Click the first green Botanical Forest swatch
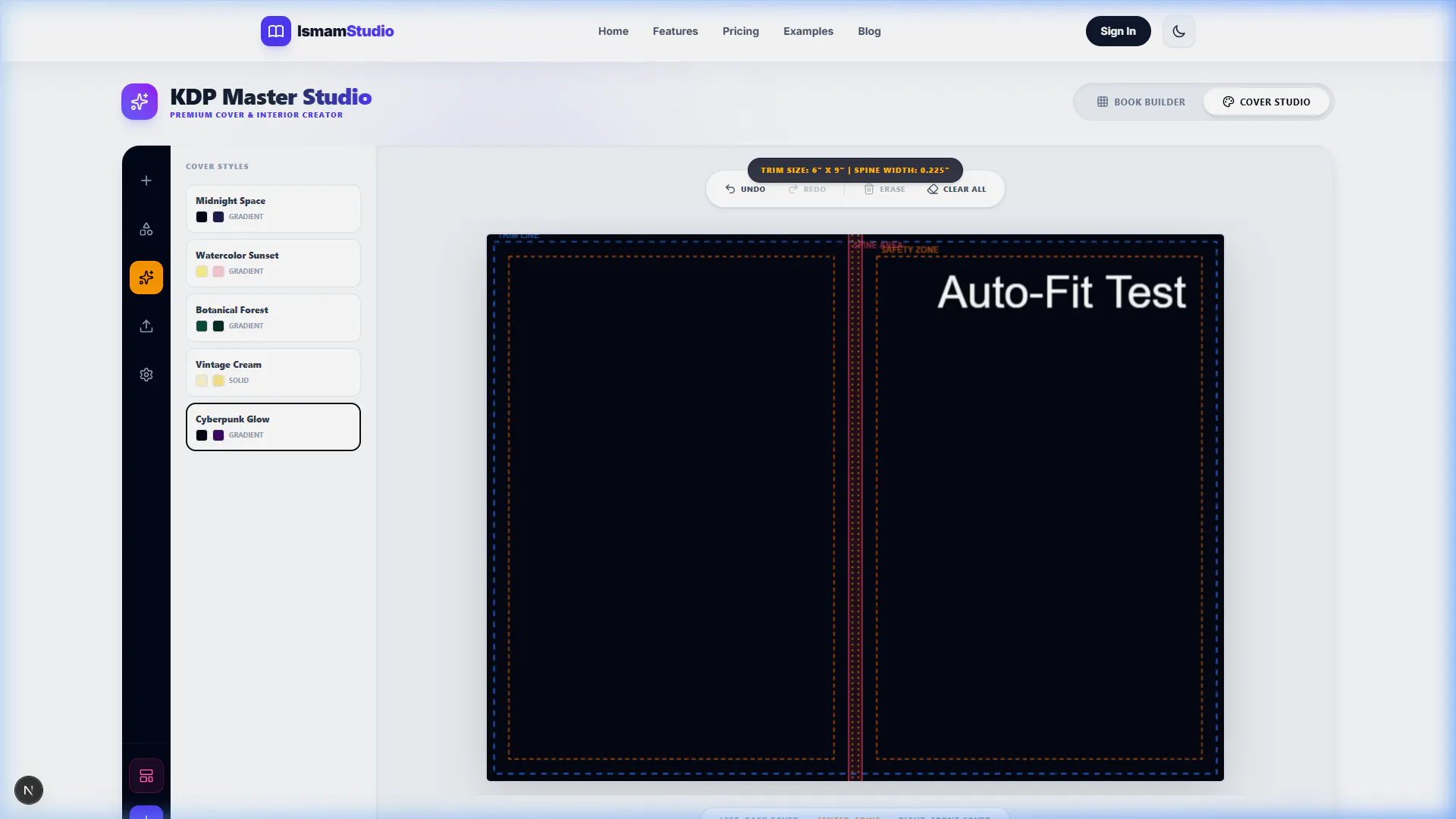Image resolution: width=1456 pixels, height=819 pixels. point(202,326)
